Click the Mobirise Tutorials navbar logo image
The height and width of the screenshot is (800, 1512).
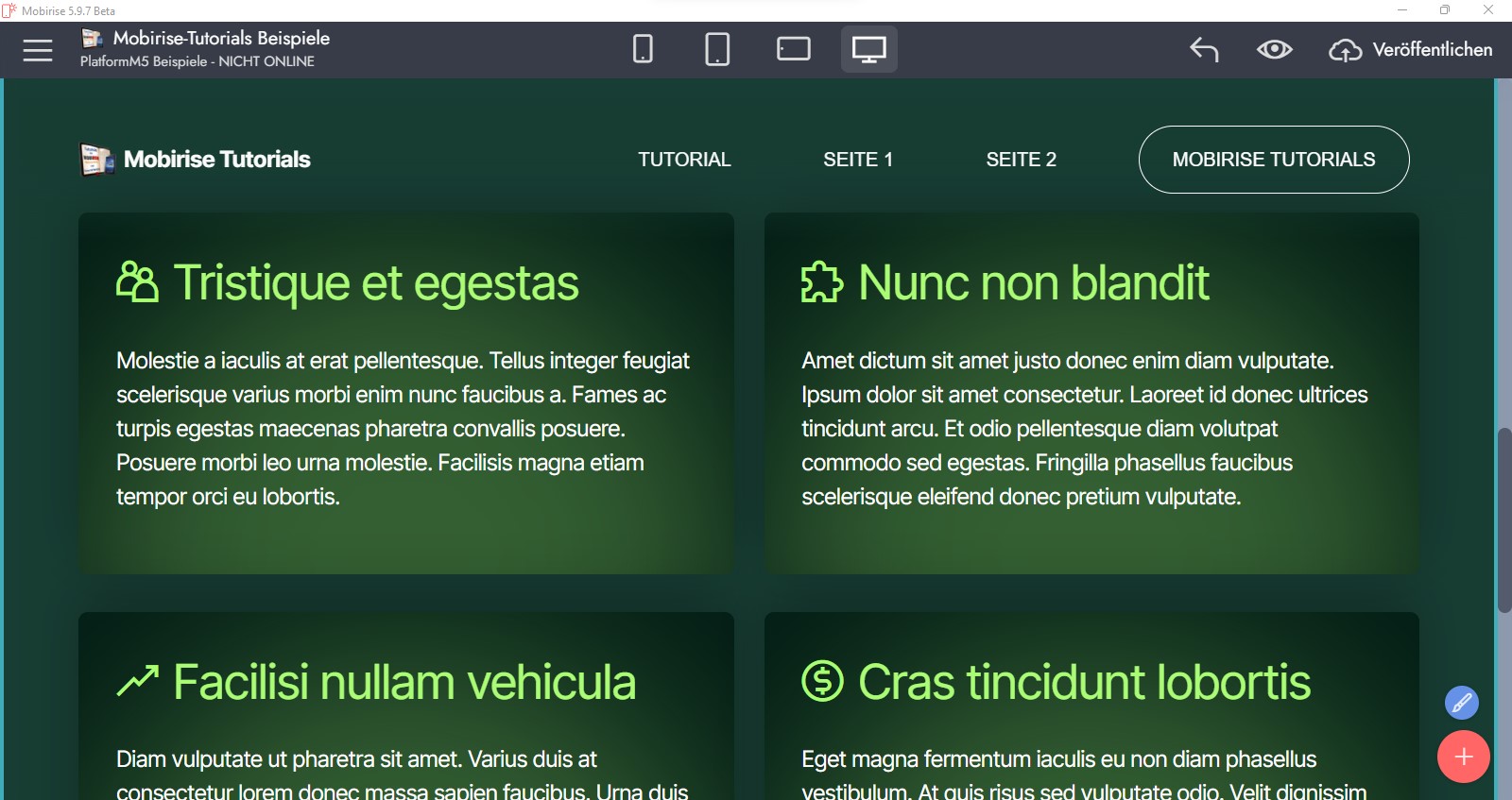pyautogui.click(x=97, y=160)
